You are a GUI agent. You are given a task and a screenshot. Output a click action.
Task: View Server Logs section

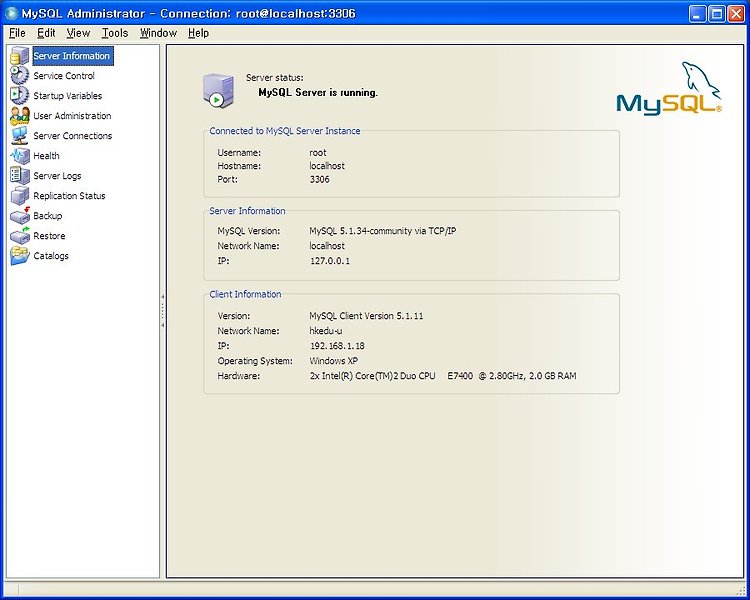point(57,176)
